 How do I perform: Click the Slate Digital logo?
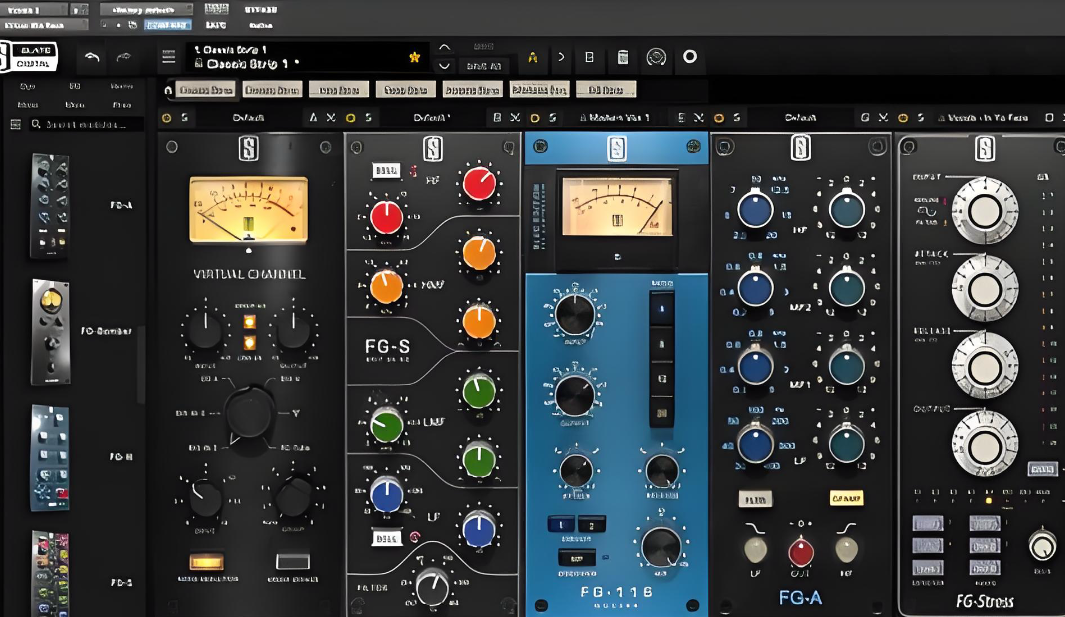[x=29, y=56]
